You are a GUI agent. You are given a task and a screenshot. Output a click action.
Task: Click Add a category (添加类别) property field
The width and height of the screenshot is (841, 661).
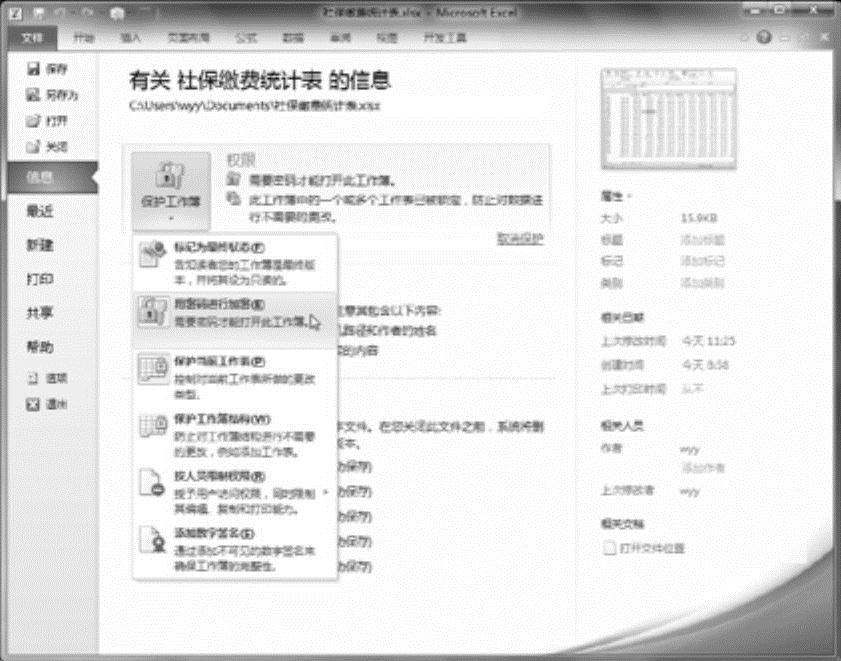pyautogui.click(x=703, y=283)
